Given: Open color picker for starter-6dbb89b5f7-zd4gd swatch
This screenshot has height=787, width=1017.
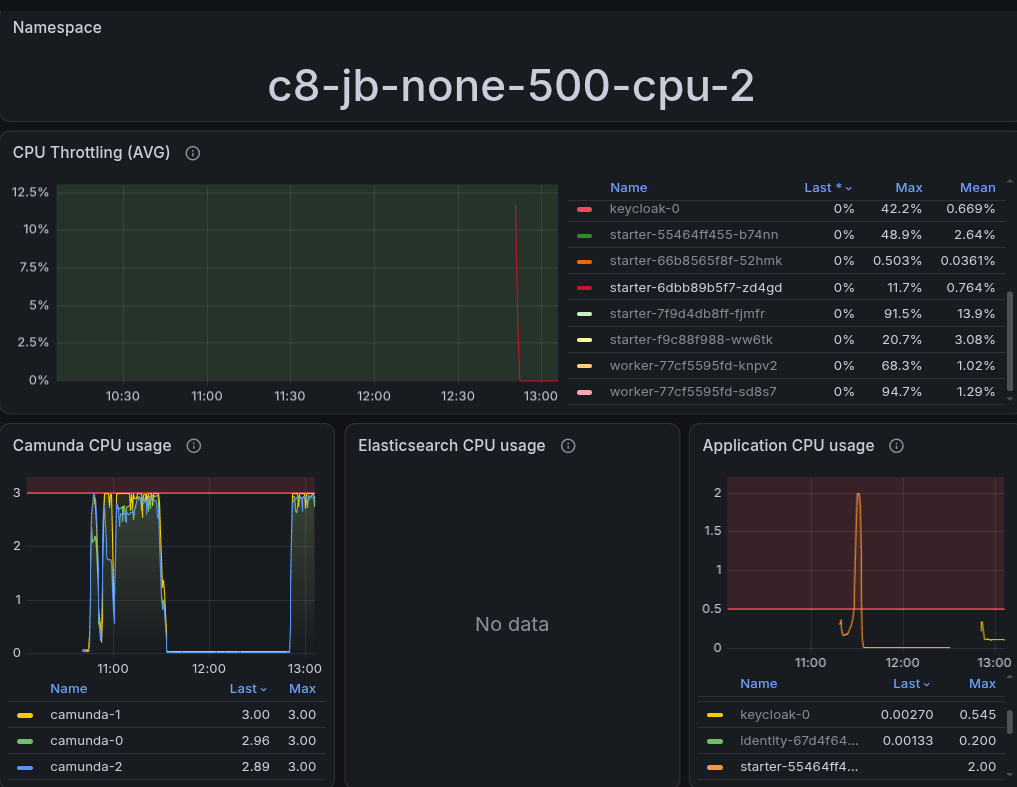Looking at the screenshot, I should (584, 287).
